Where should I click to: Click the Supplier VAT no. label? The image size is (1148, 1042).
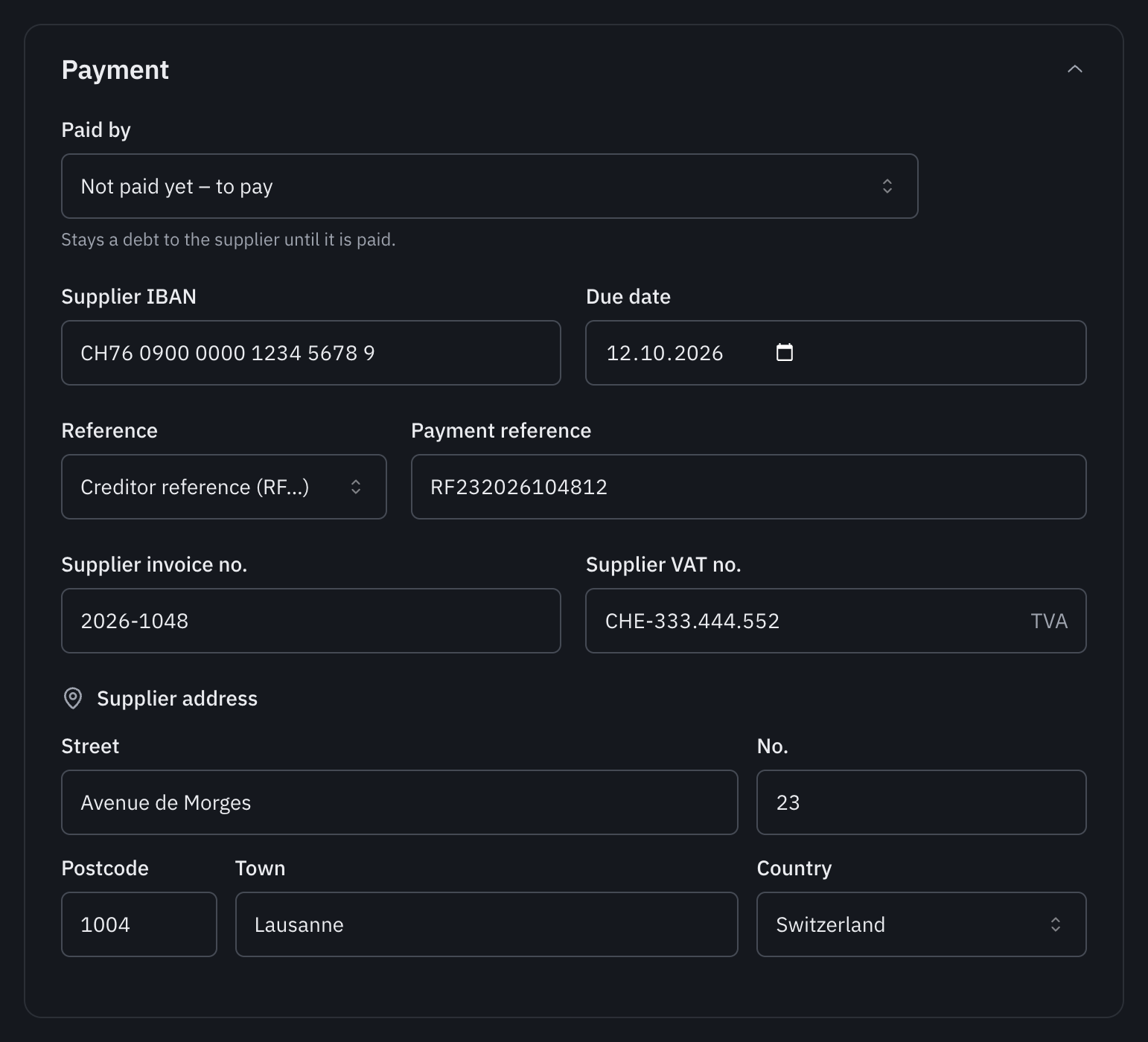[x=663, y=564]
